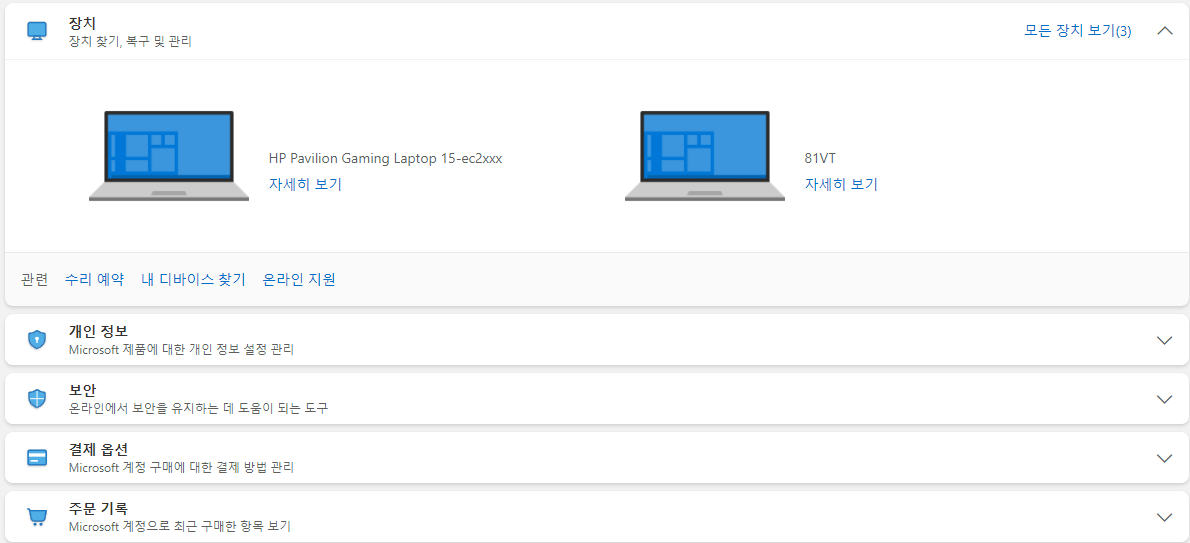Click the HP Pavilion Gaming Laptop 15-ec2xxx name
The width and height of the screenshot is (1190, 543).
click(386, 159)
